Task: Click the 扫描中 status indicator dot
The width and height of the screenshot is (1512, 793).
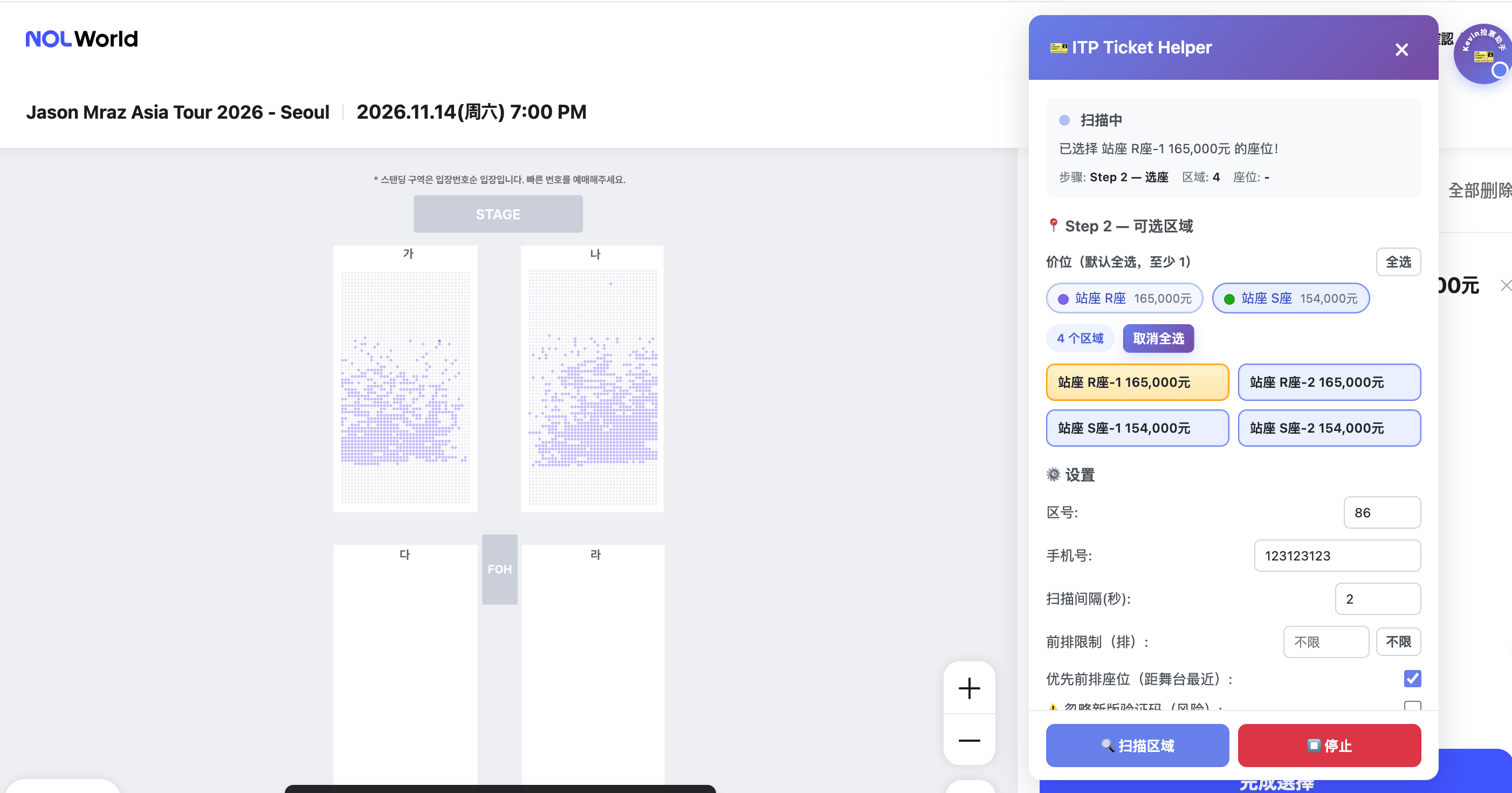Action: tap(1064, 120)
